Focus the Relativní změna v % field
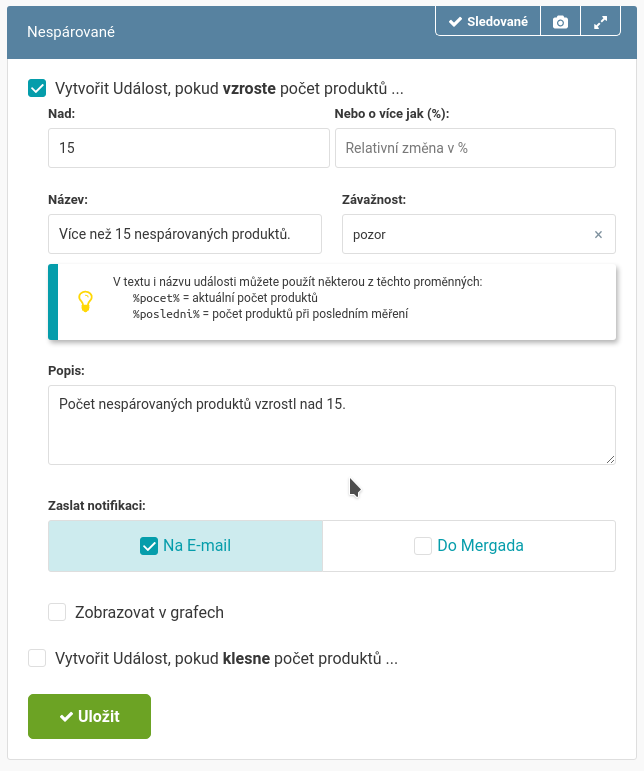 475,148
